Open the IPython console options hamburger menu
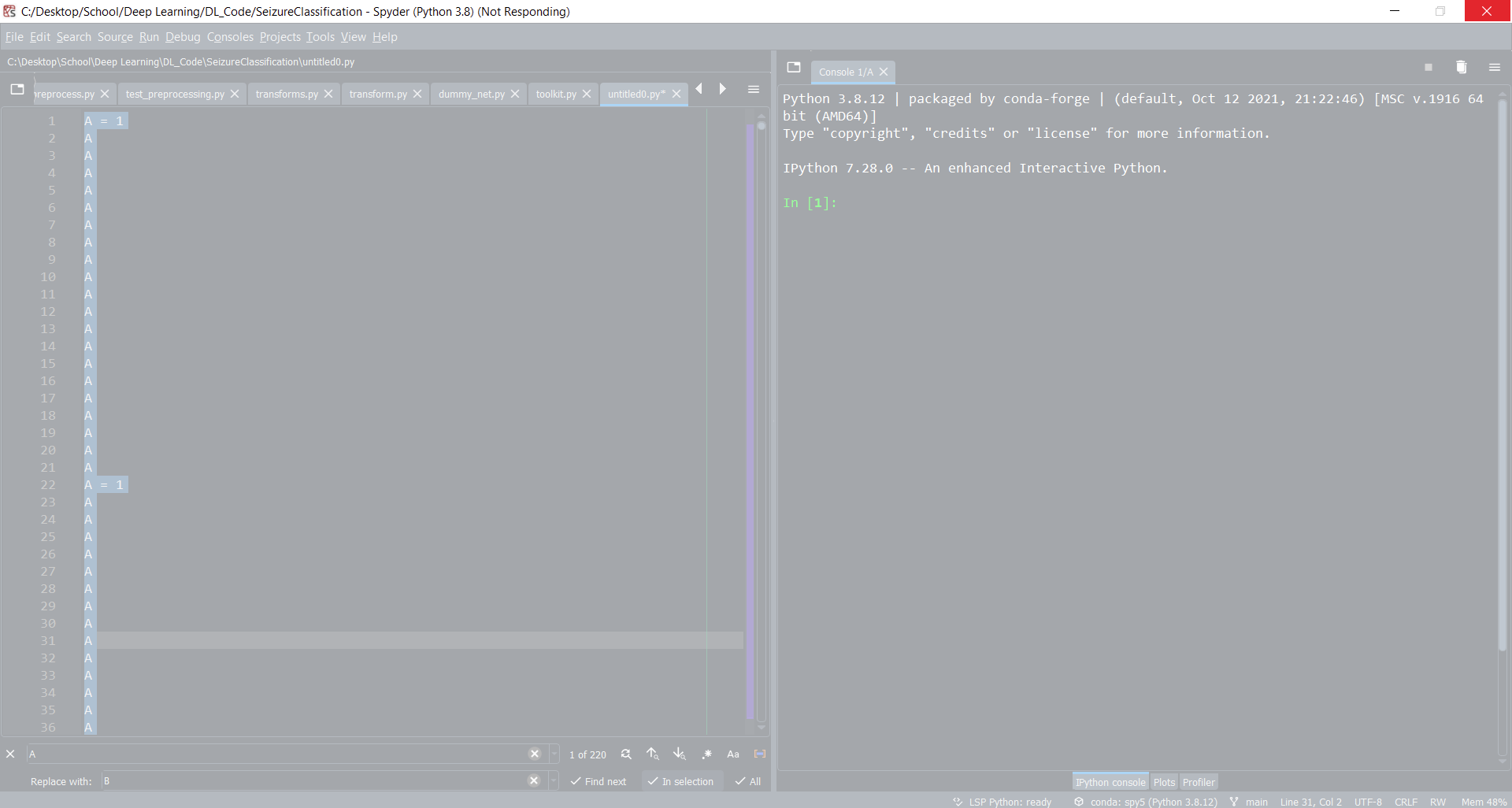This screenshot has width=1512, height=808. (1495, 67)
